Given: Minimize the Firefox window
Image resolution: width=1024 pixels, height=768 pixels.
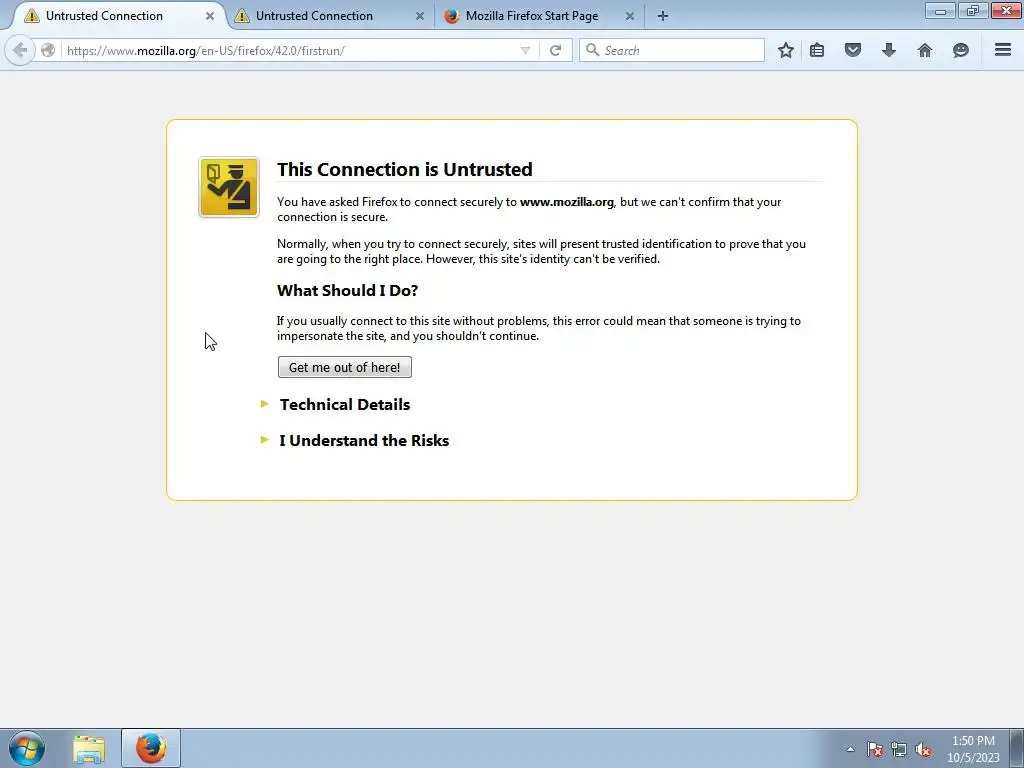Looking at the screenshot, I should click(940, 10).
